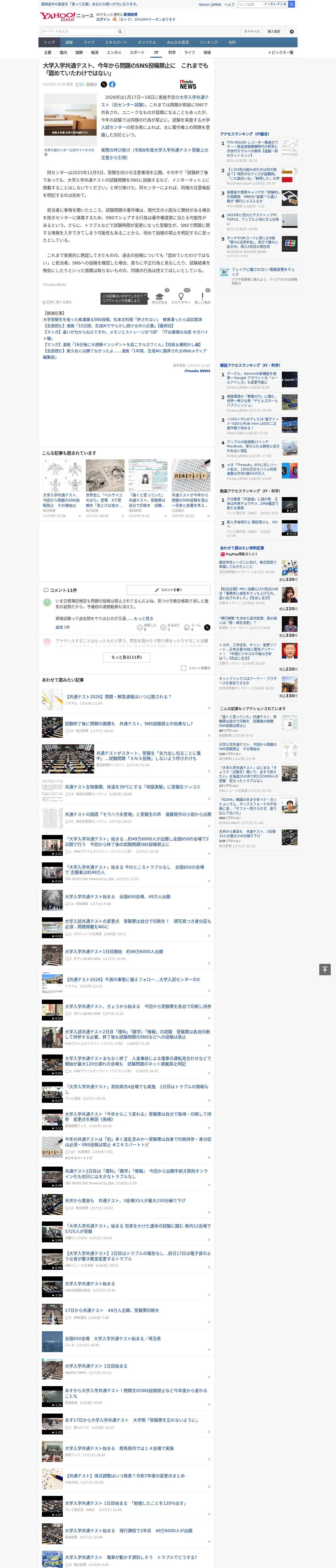Click the blue search button at top right
The image size is (336, 1568).
pyautogui.click(x=292, y=4)
